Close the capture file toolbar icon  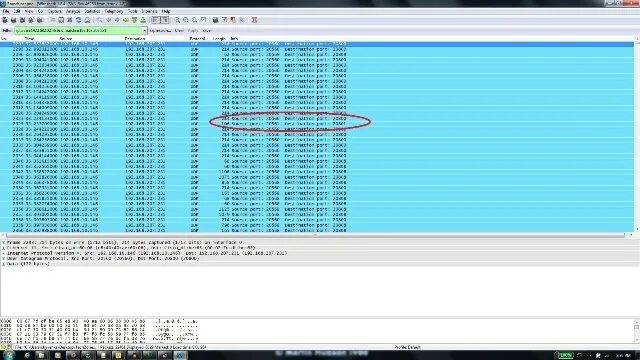70,20
